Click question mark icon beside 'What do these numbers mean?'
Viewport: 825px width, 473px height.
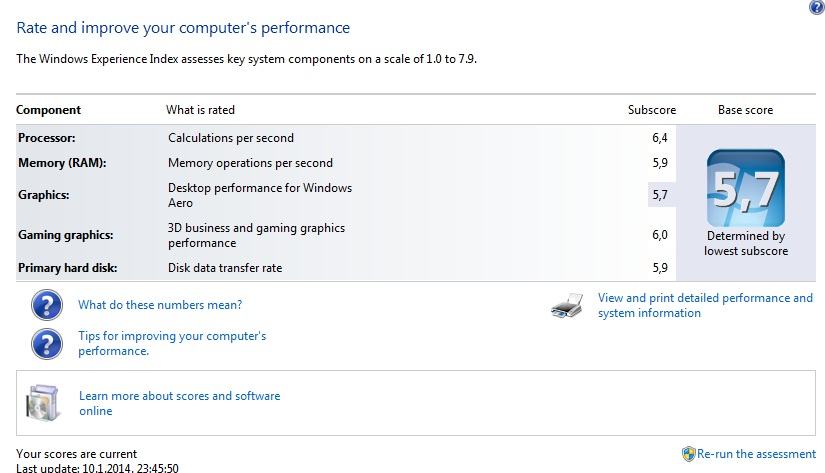(47, 305)
